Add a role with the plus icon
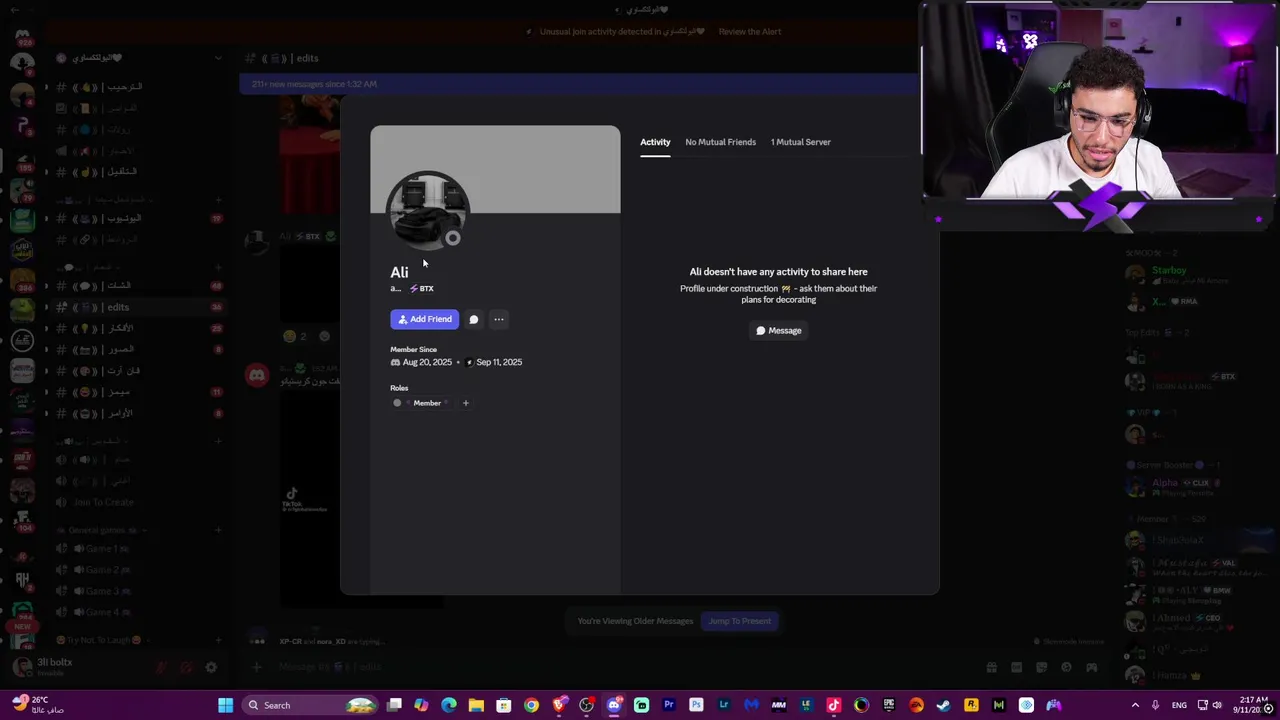The width and height of the screenshot is (1280, 720). [465, 403]
